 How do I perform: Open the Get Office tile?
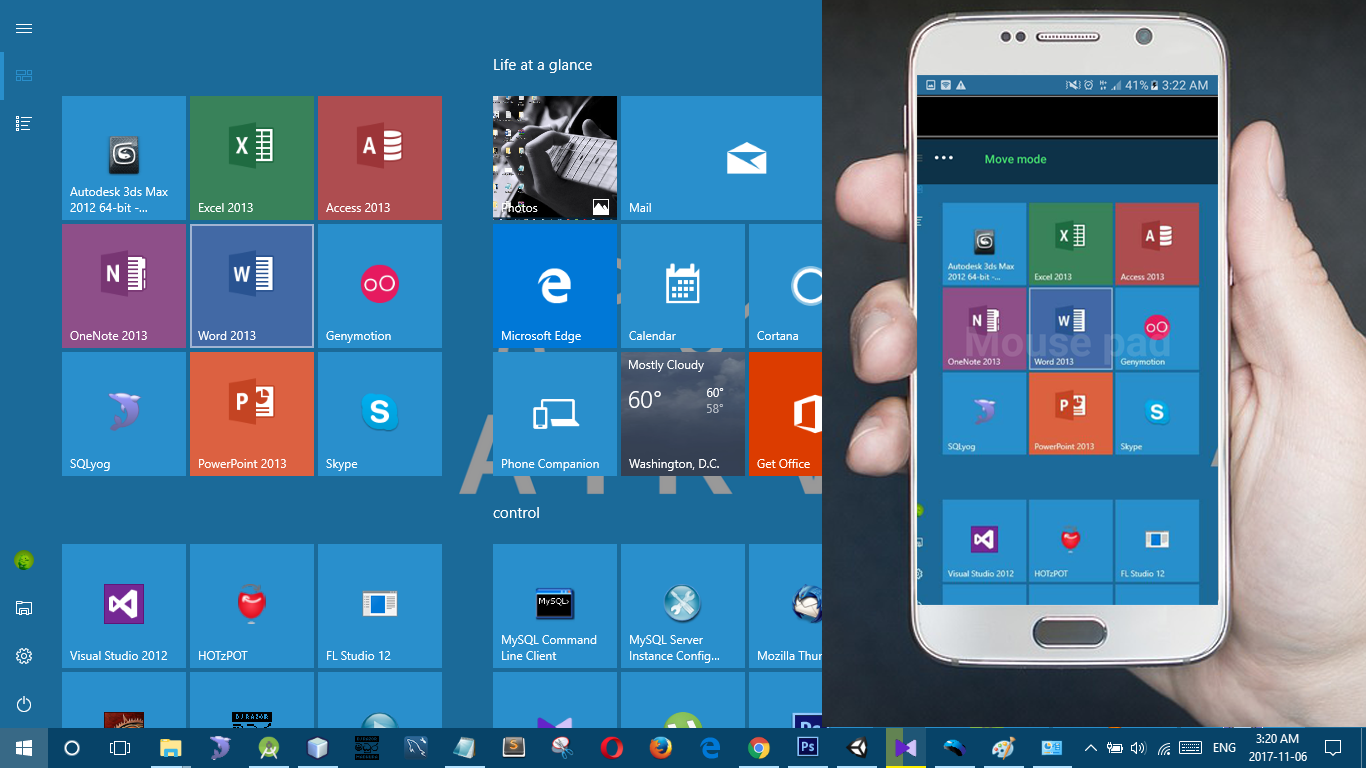pyautogui.click(x=785, y=414)
